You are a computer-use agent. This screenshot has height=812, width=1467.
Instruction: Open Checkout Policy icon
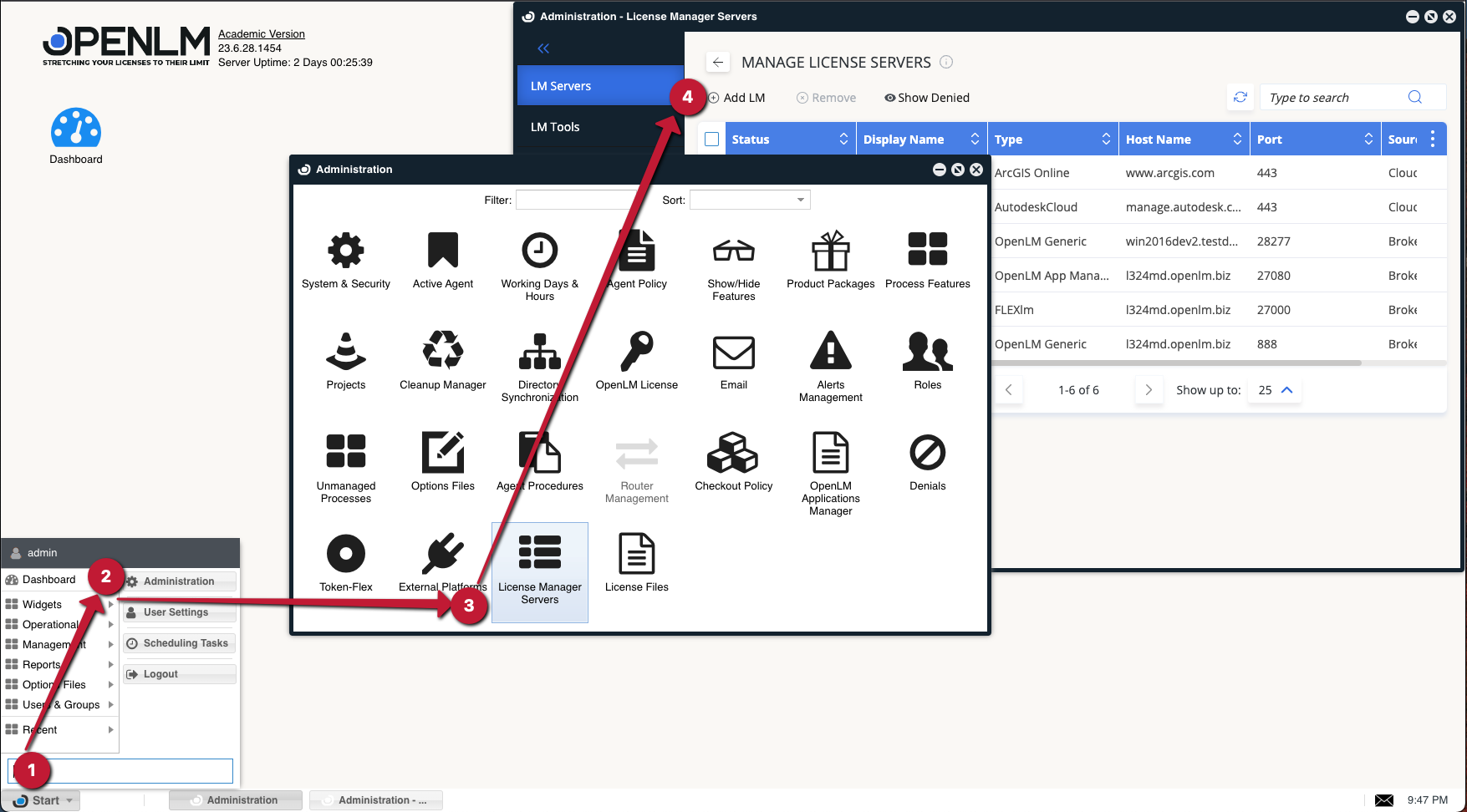(733, 453)
